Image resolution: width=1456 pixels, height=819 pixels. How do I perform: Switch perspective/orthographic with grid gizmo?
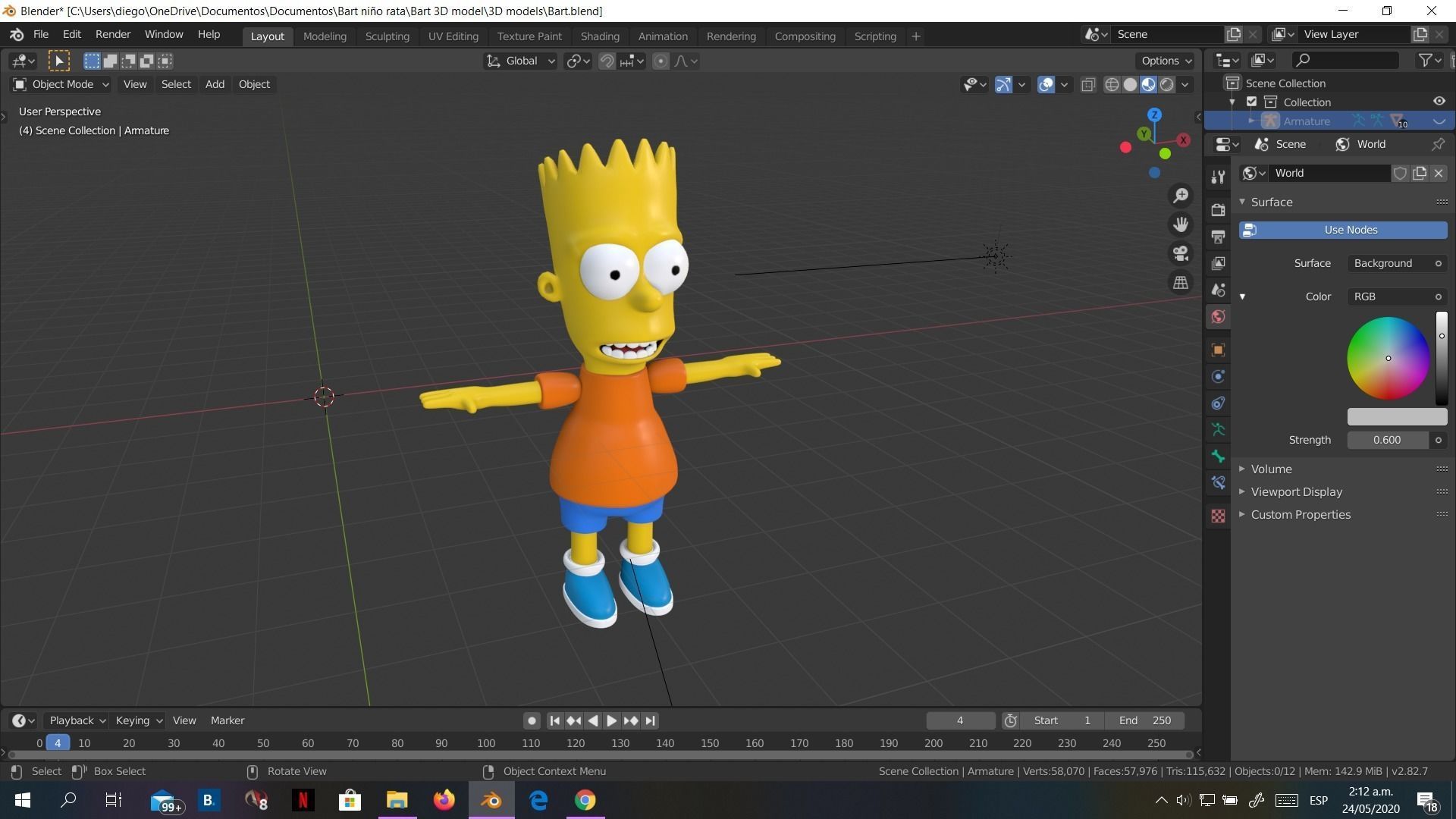[x=1181, y=282]
